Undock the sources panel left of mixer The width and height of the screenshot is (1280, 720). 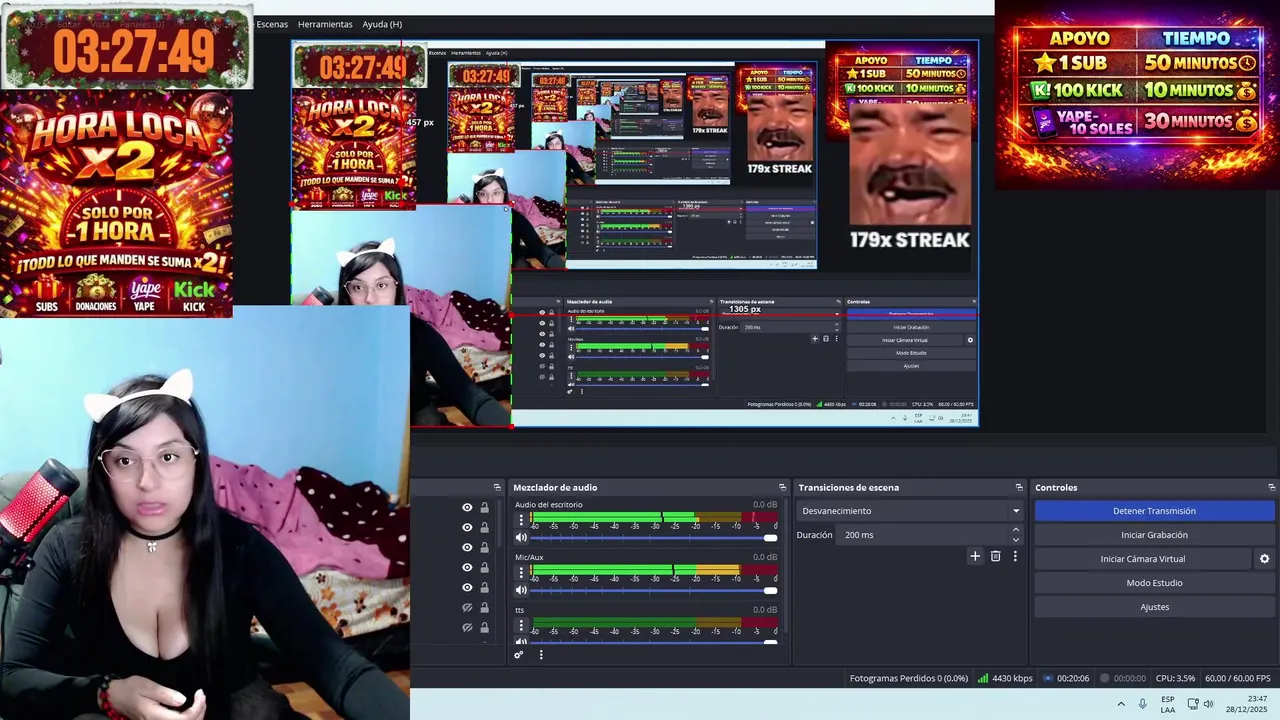(497, 487)
